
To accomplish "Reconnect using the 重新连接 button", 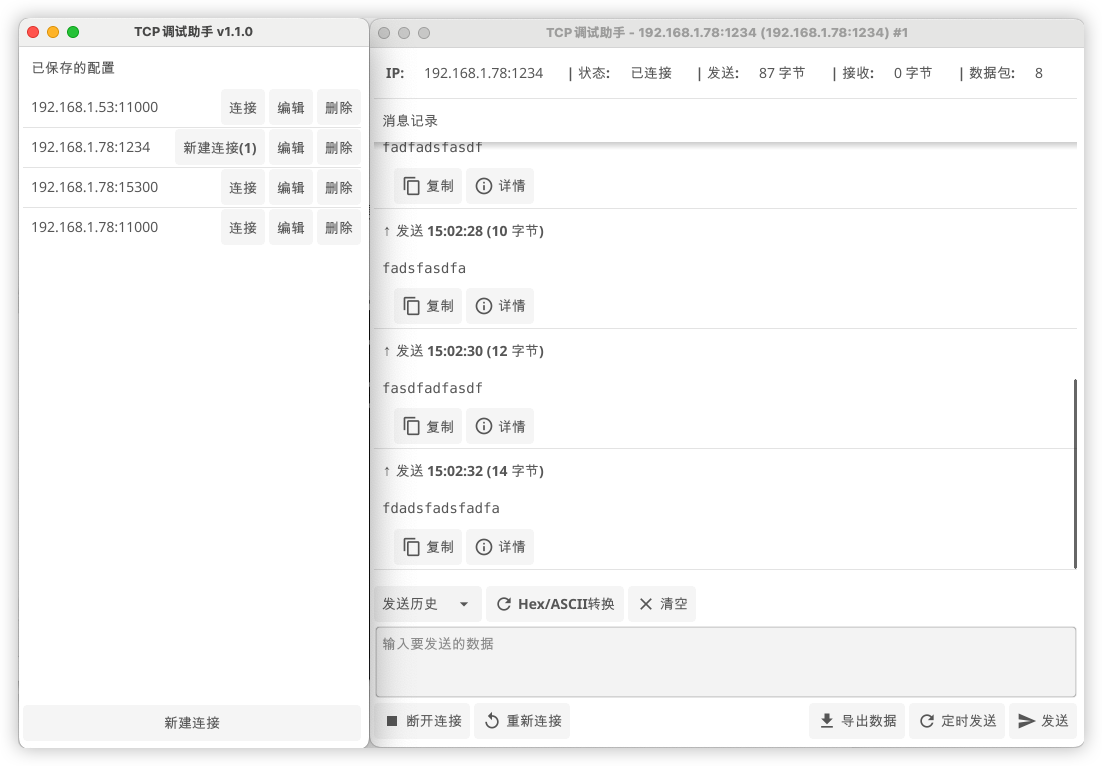I will pyautogui.click(x=522, y=721).
